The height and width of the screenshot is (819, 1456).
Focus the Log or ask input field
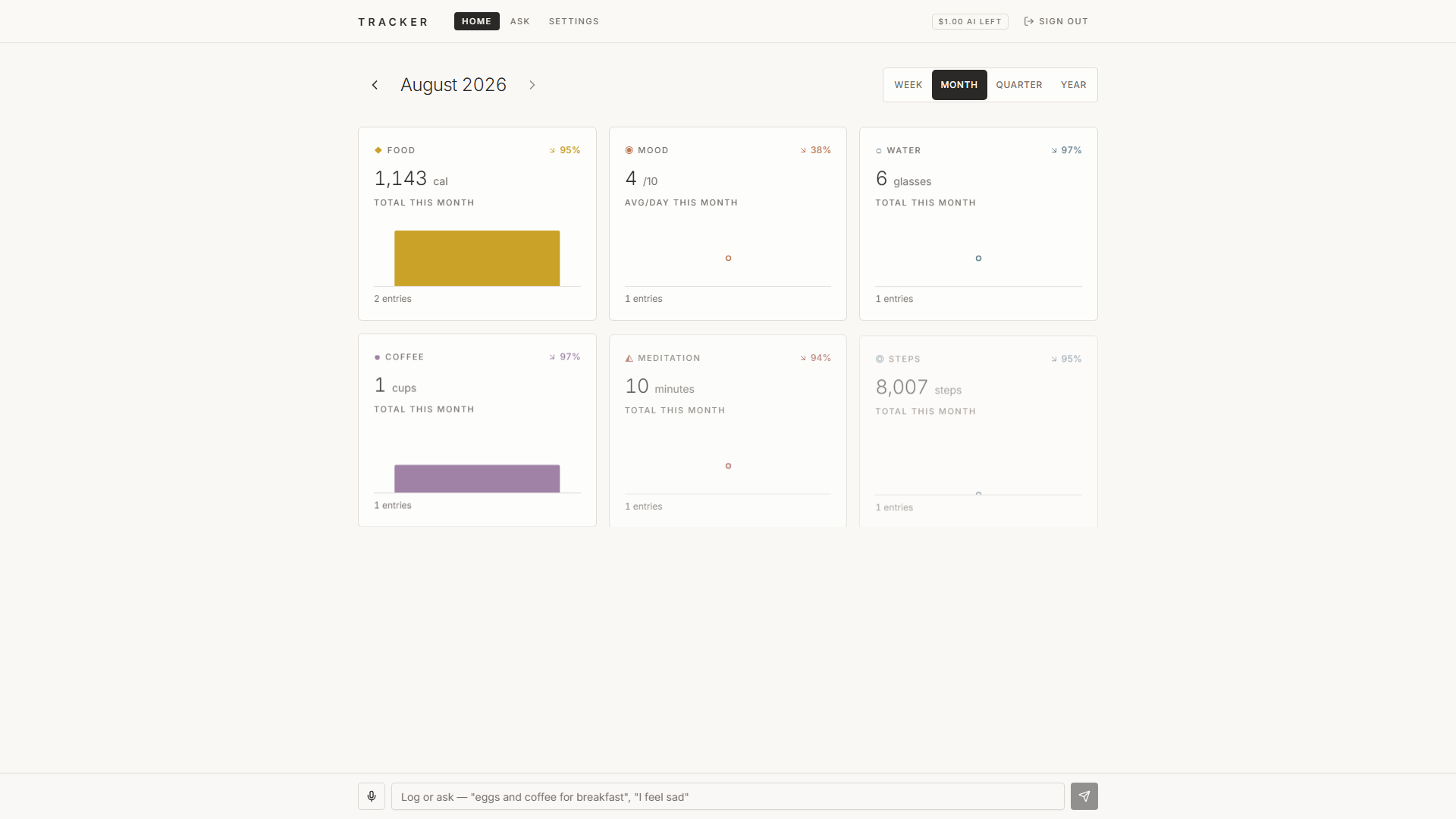[728, 796]
